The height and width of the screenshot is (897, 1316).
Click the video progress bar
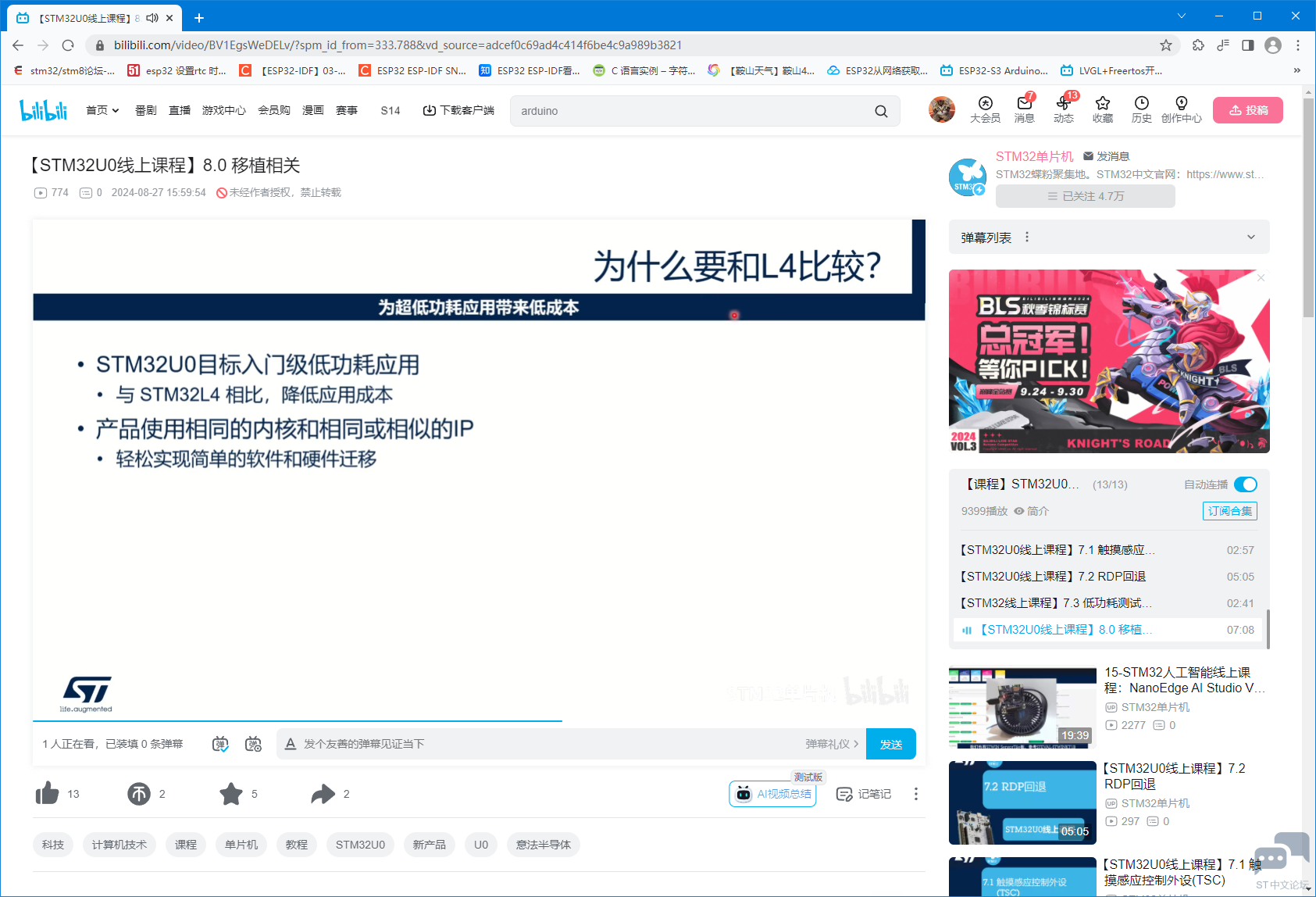[x=479, y=720]
